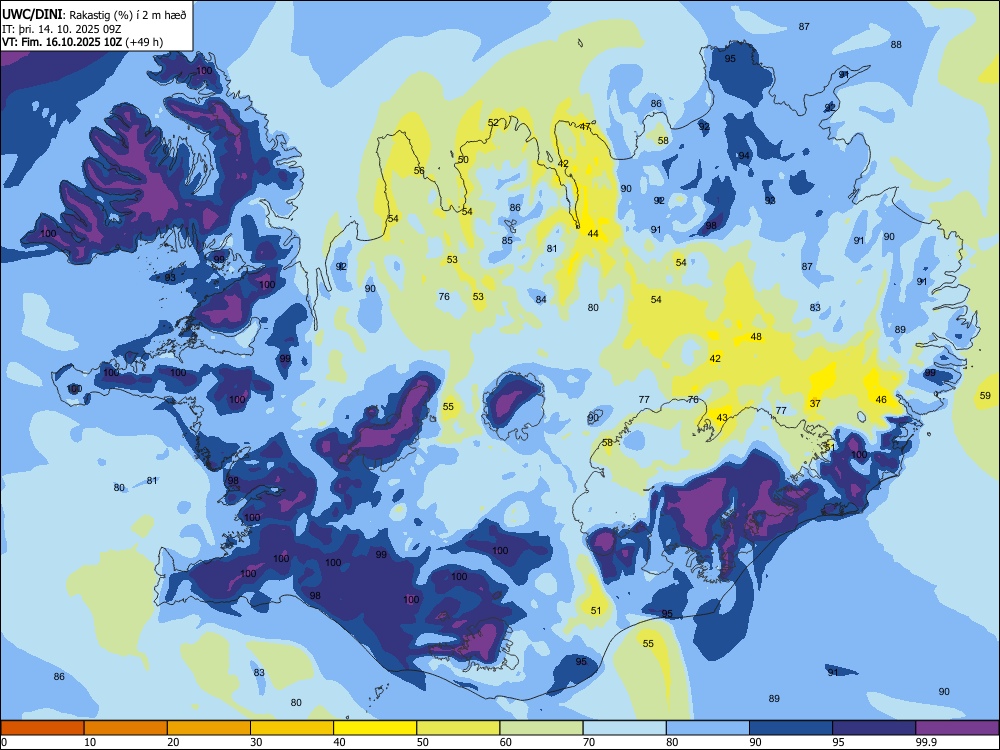Click the IT initial time line
1000x750 pixels.
62,29
